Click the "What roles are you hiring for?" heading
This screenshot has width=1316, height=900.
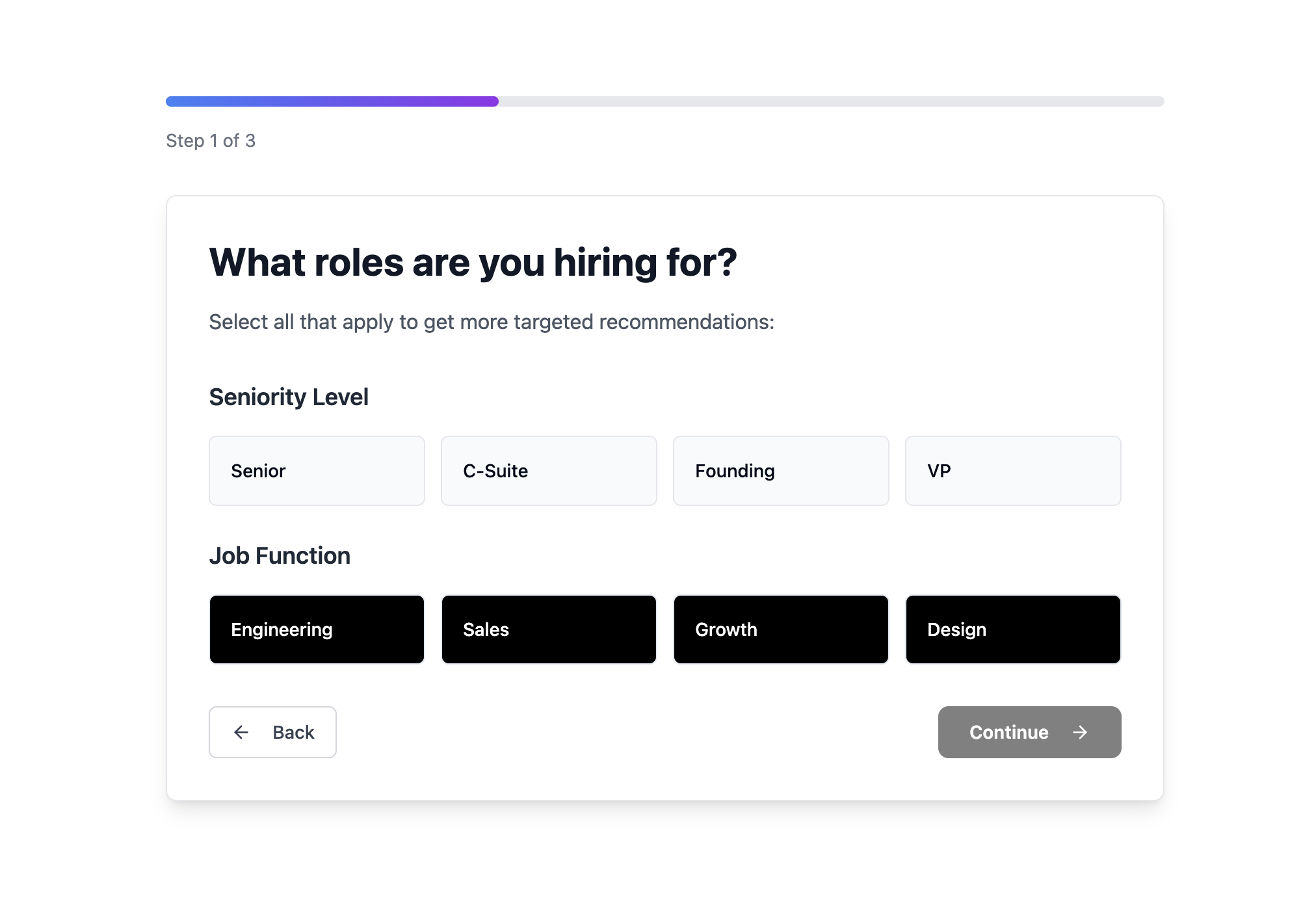point(473,263)
